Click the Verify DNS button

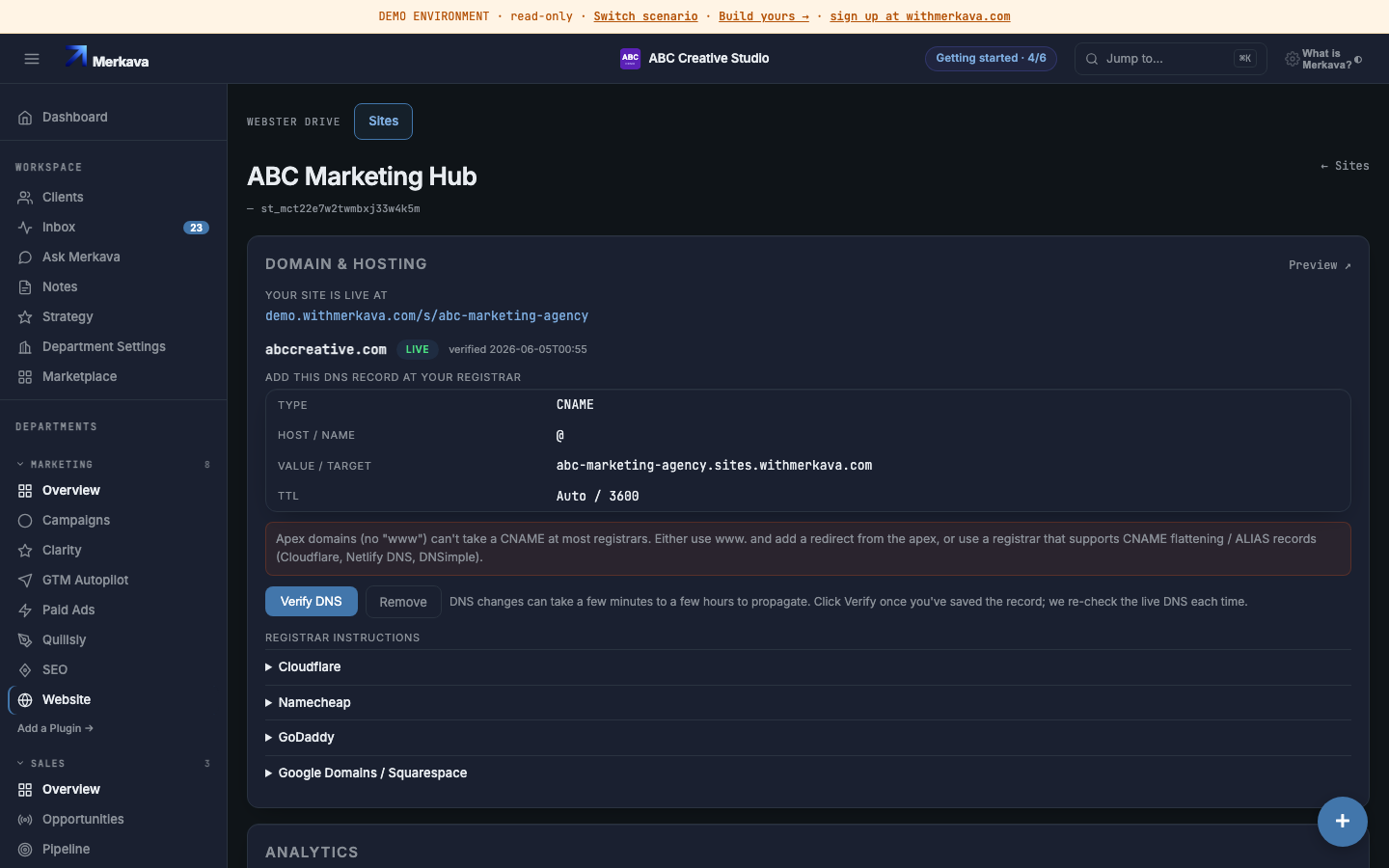[x=312, y=602]
